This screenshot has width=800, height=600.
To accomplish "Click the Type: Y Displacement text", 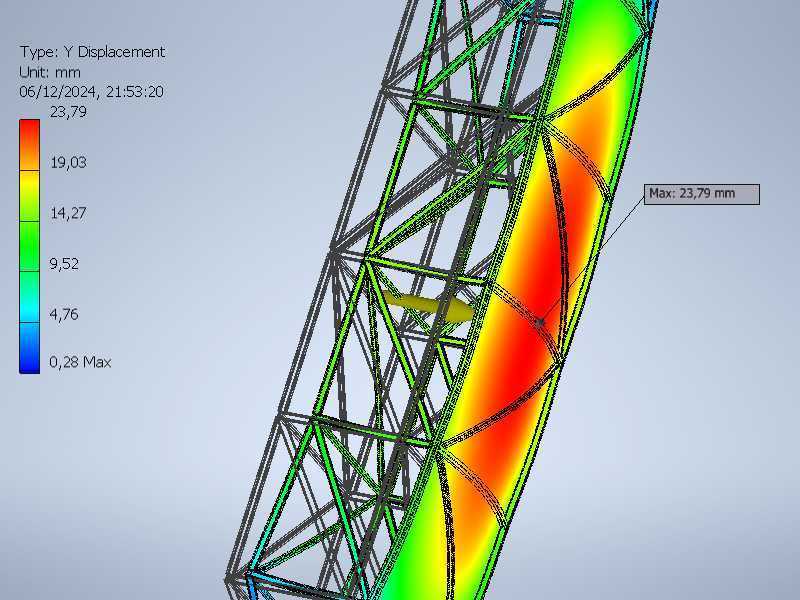I will coord(92,52).
